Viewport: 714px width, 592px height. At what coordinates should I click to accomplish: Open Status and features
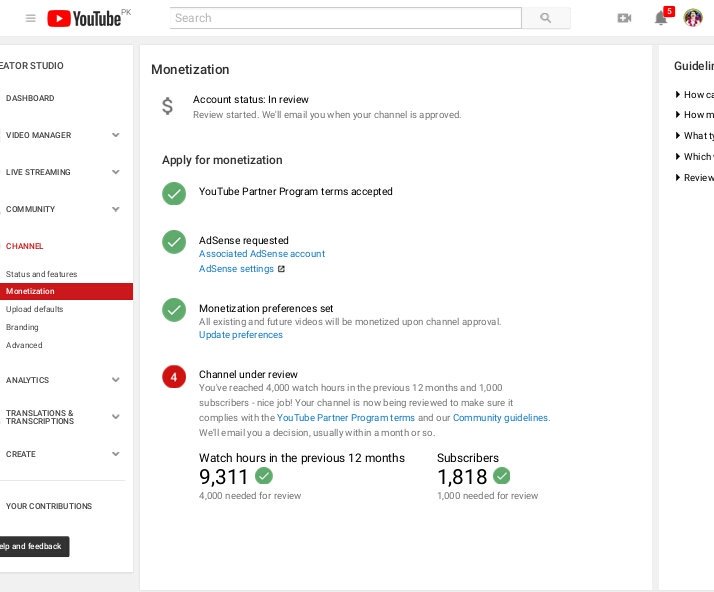coord(41,274)
